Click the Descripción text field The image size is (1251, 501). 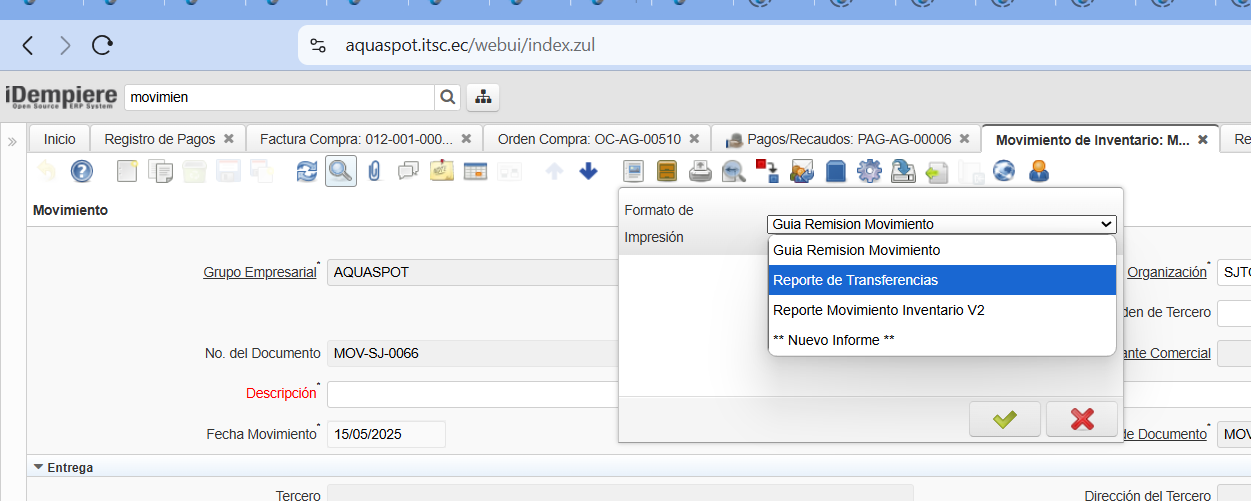coord(472,394)
